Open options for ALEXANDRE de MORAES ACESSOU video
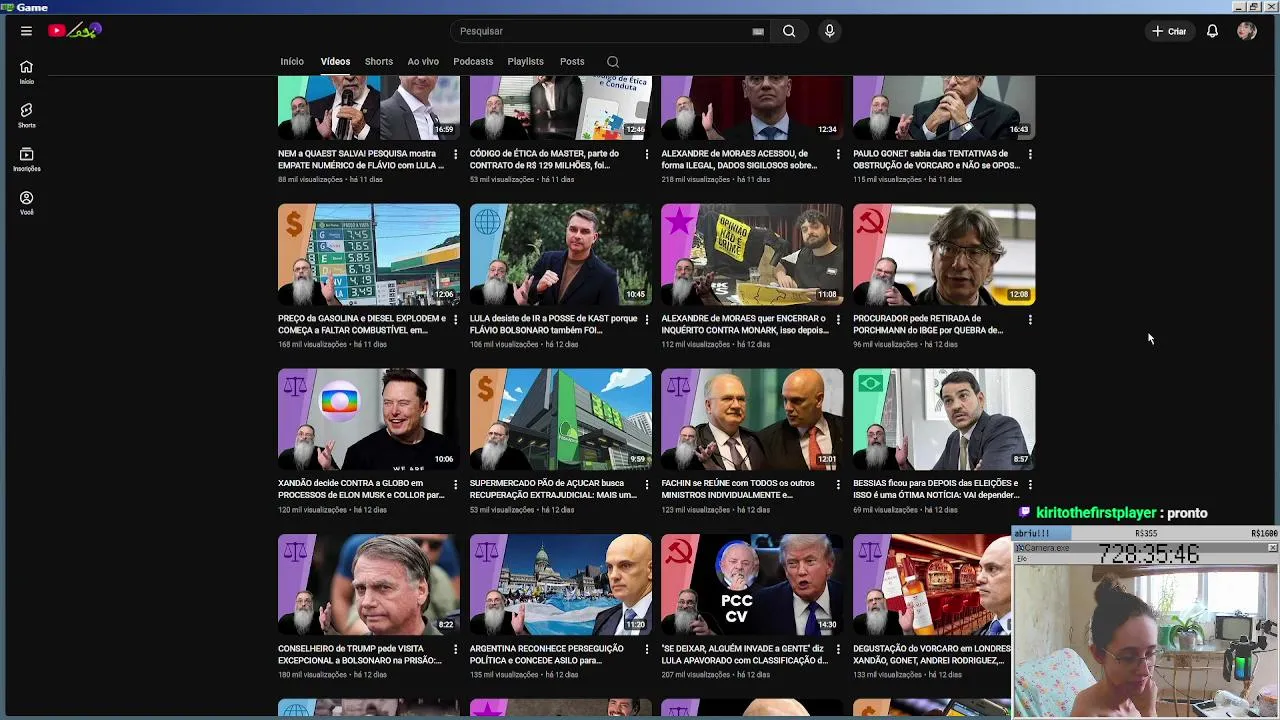The width and height of the screenshot is (1280, 720). [838, 154]
